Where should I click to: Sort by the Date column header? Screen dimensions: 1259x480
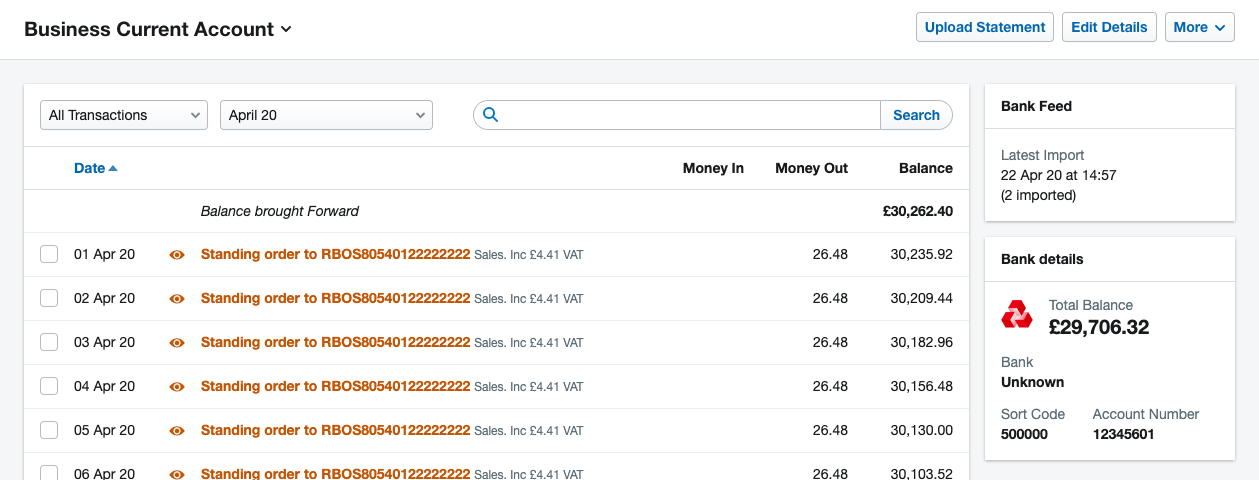pos(95,168)
